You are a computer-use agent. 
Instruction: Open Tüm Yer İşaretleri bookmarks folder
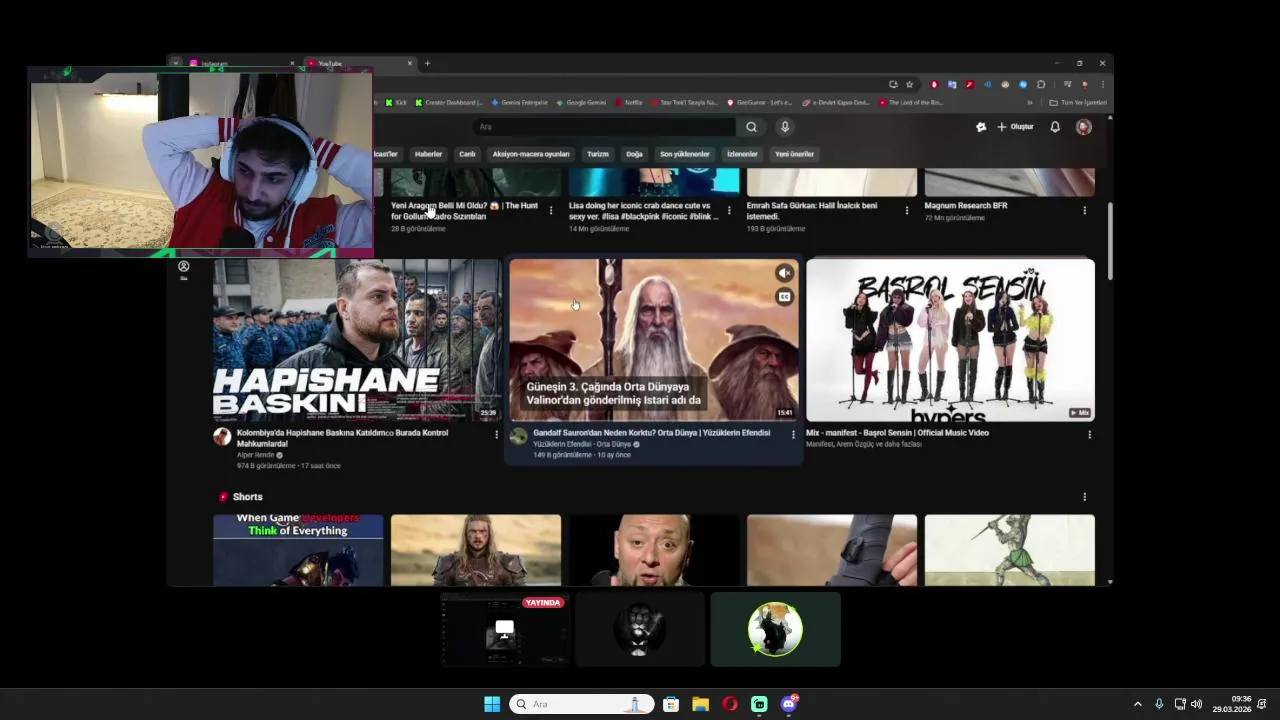coord(1078,103)
